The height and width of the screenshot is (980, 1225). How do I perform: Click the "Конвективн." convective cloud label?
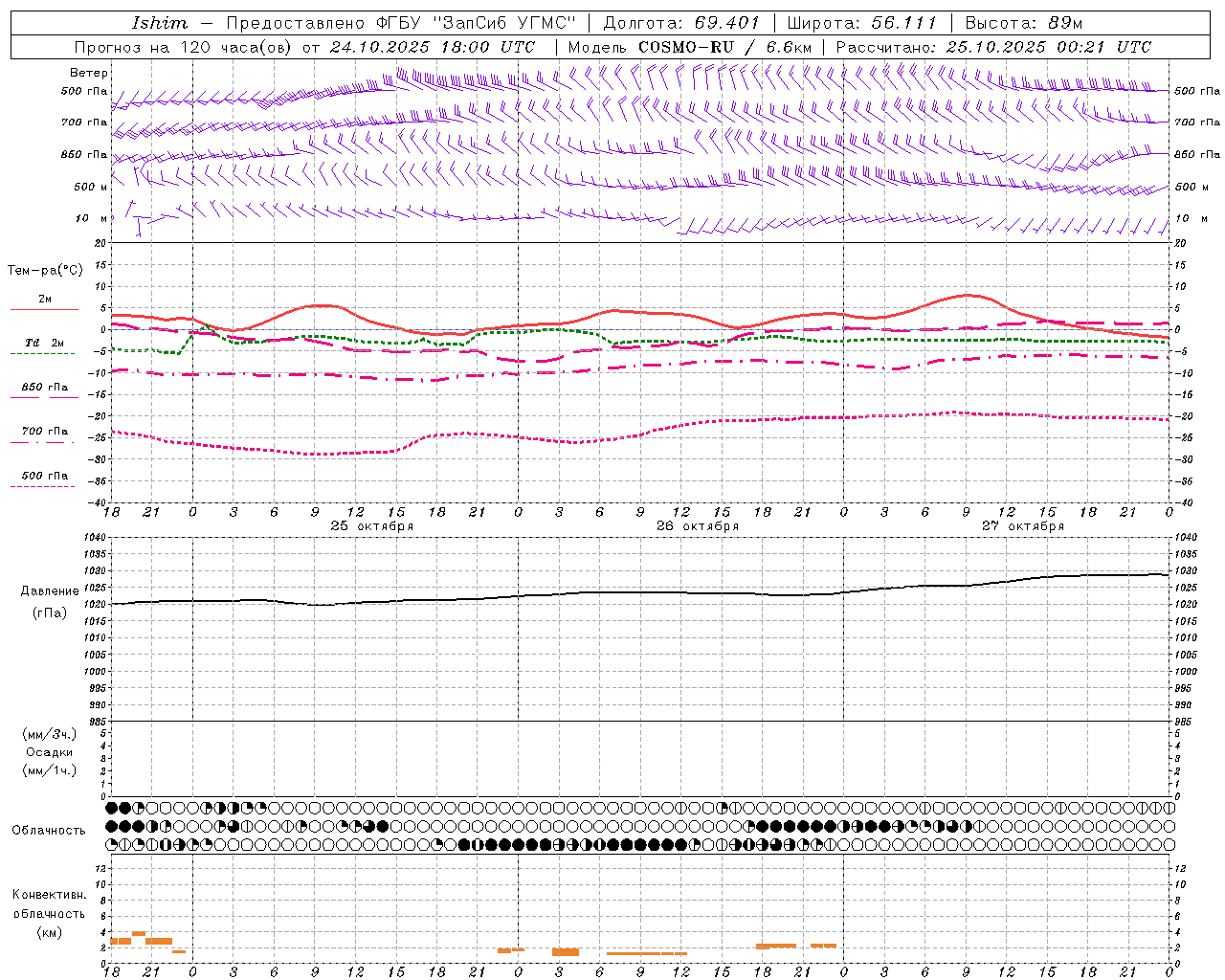pyautogui.click(x=50, y=895)
